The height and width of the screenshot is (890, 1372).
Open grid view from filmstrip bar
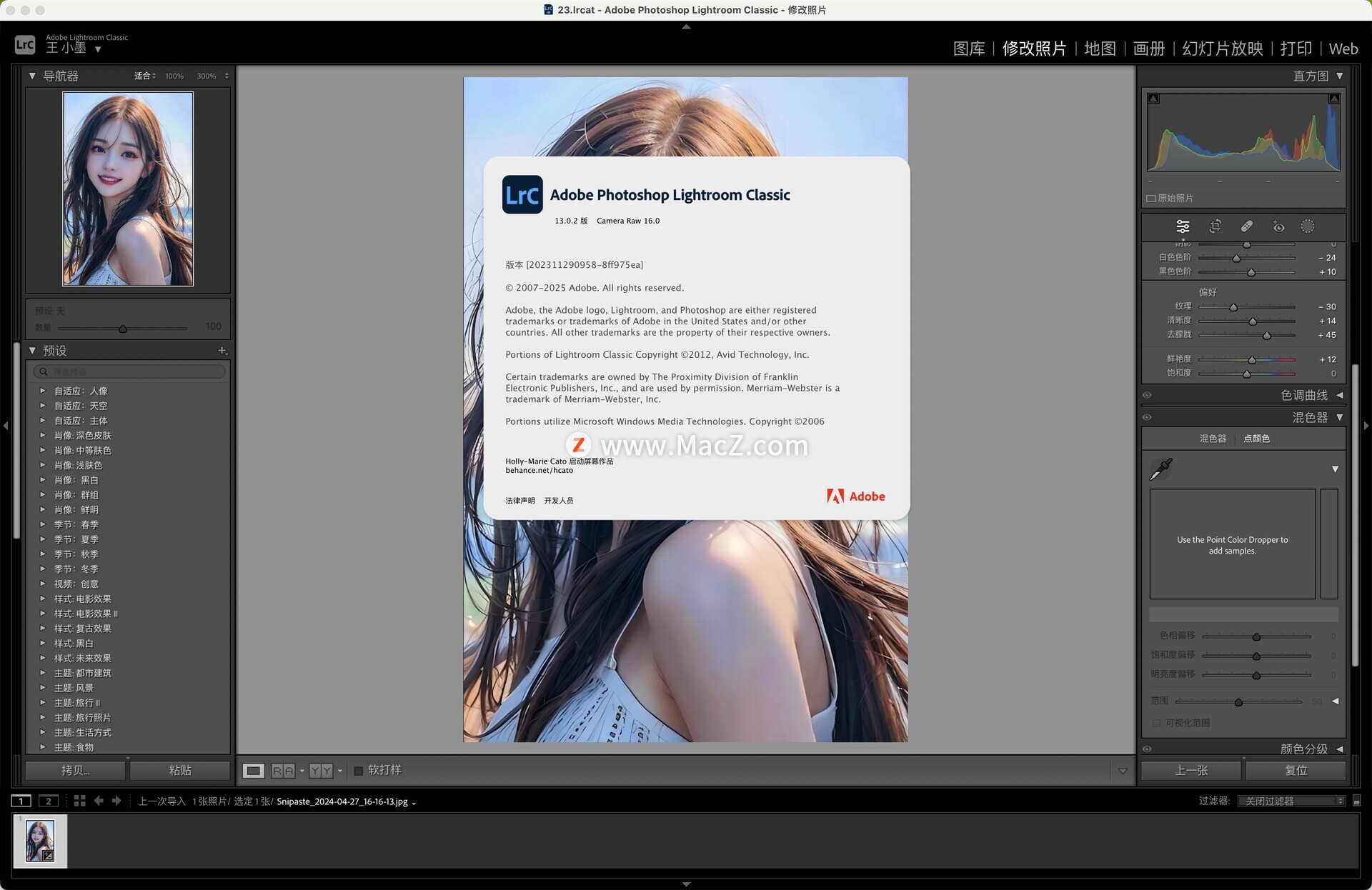pyautogui.click(x=79, y=801)
